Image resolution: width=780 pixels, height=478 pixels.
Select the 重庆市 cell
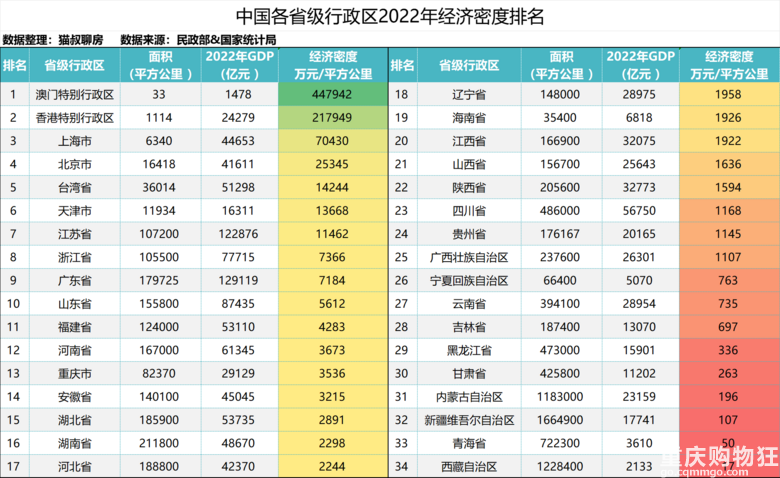75,374
